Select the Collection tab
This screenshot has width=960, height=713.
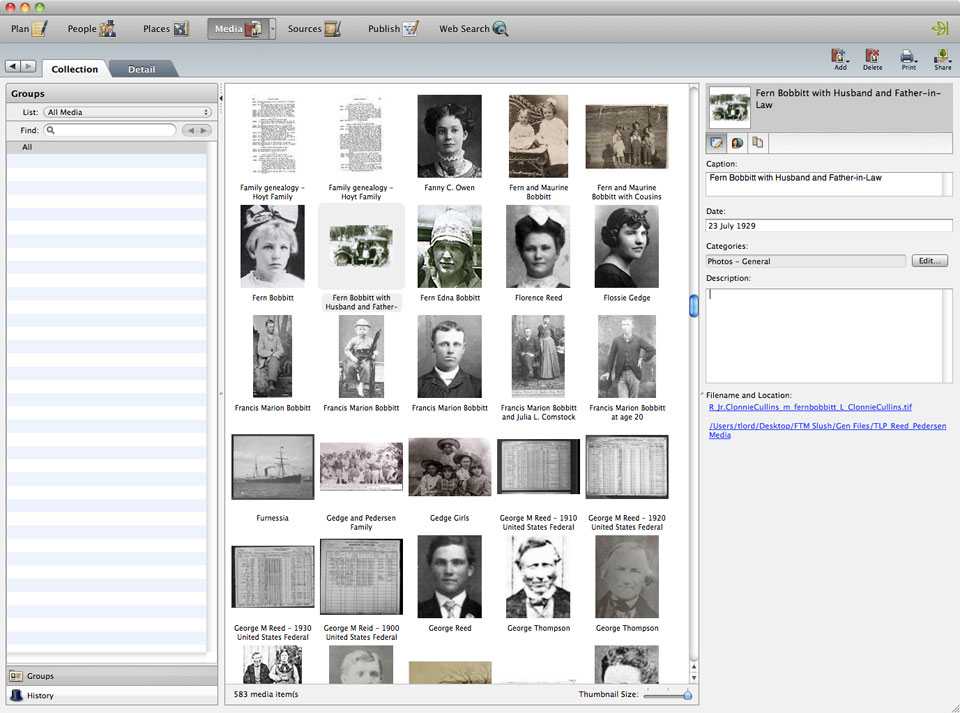75,69
